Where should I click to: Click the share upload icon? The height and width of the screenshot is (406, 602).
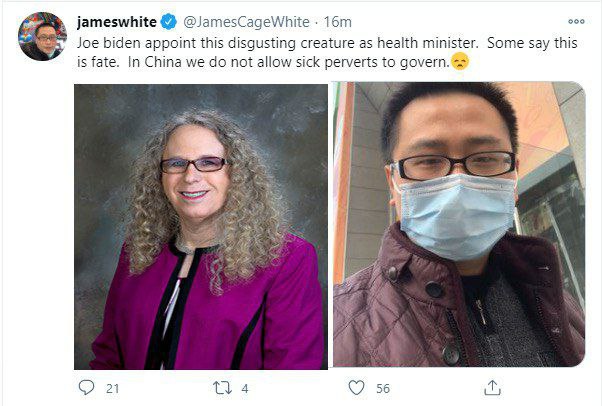(492, 388)
